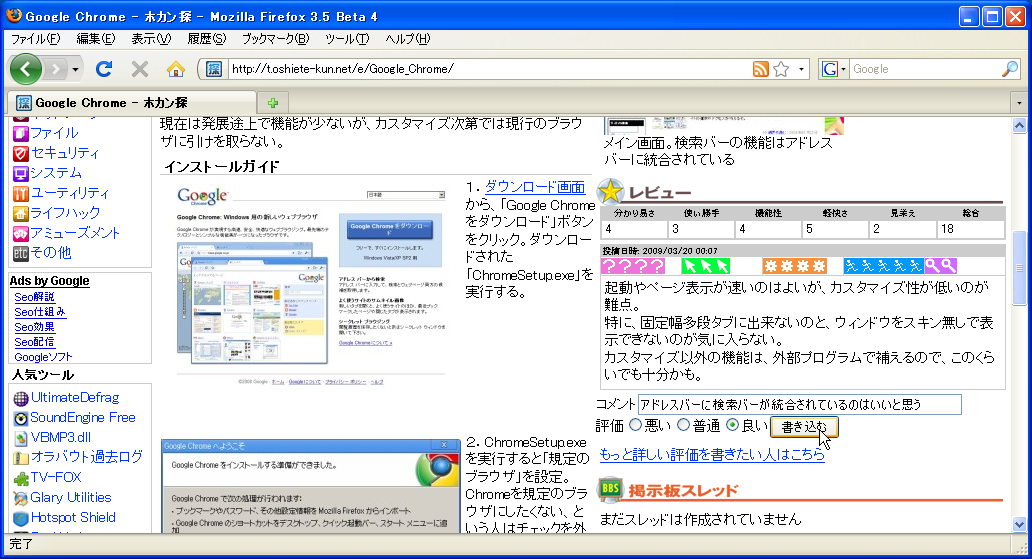Reload the current page

pyautogui.click(x=104, y=68)
